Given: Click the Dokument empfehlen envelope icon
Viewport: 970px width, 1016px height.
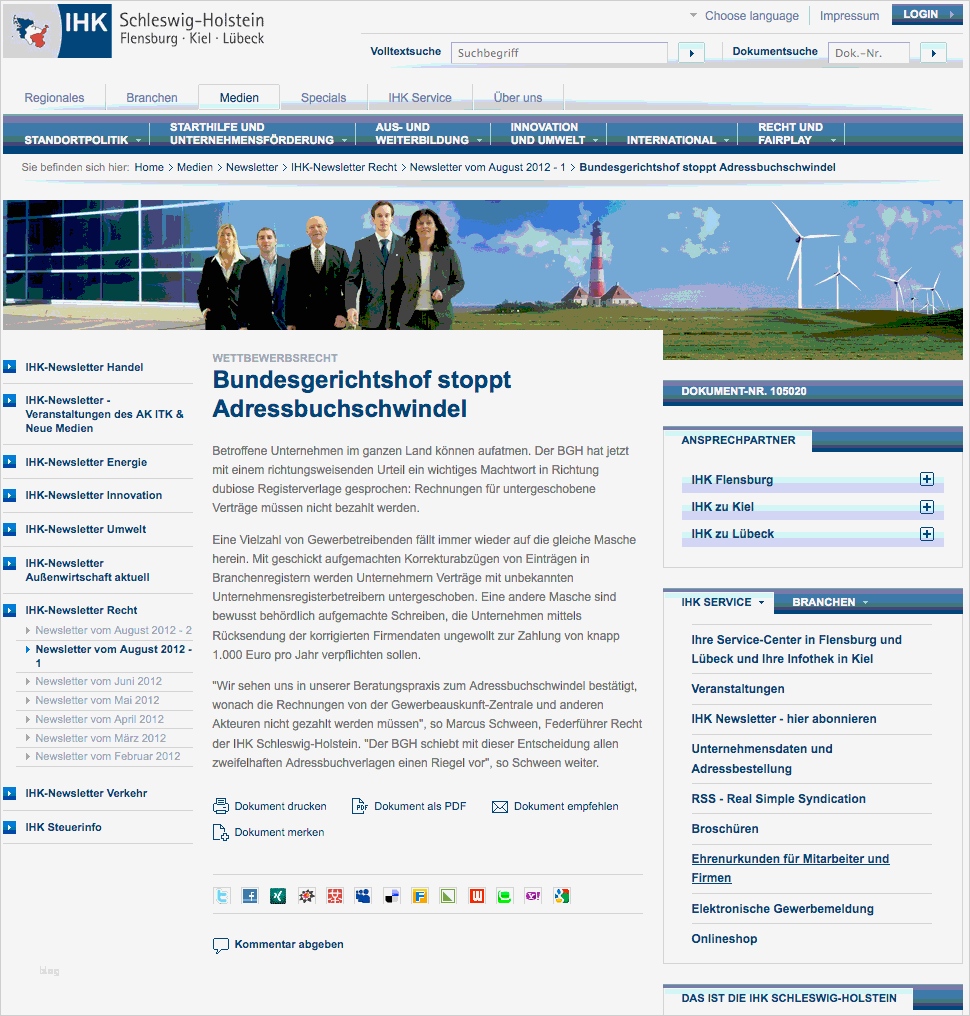Looking at the screenshot, I should coord(498,806).
